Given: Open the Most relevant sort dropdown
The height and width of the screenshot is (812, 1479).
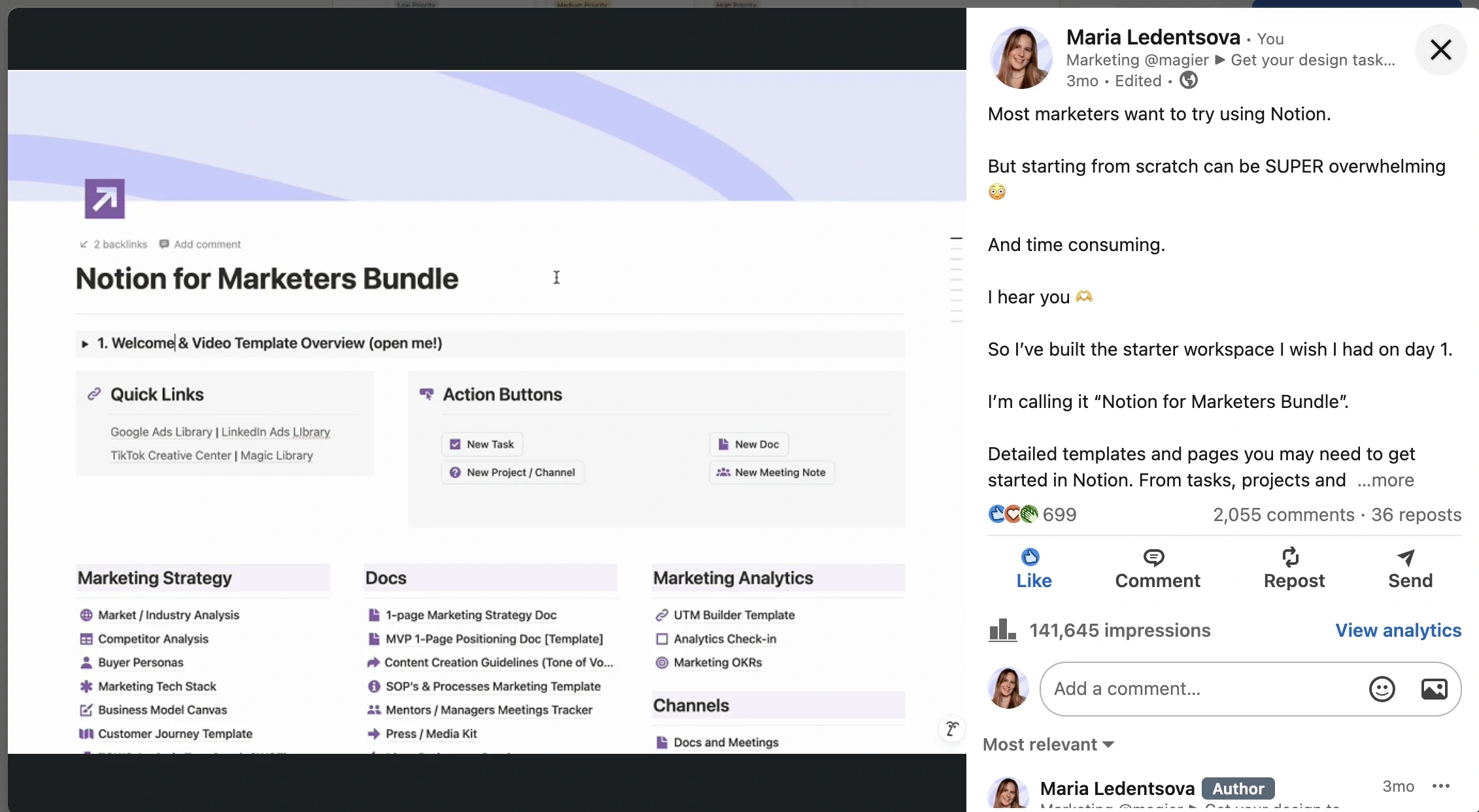Looking at the screenshot, I should pos(1048,745).
